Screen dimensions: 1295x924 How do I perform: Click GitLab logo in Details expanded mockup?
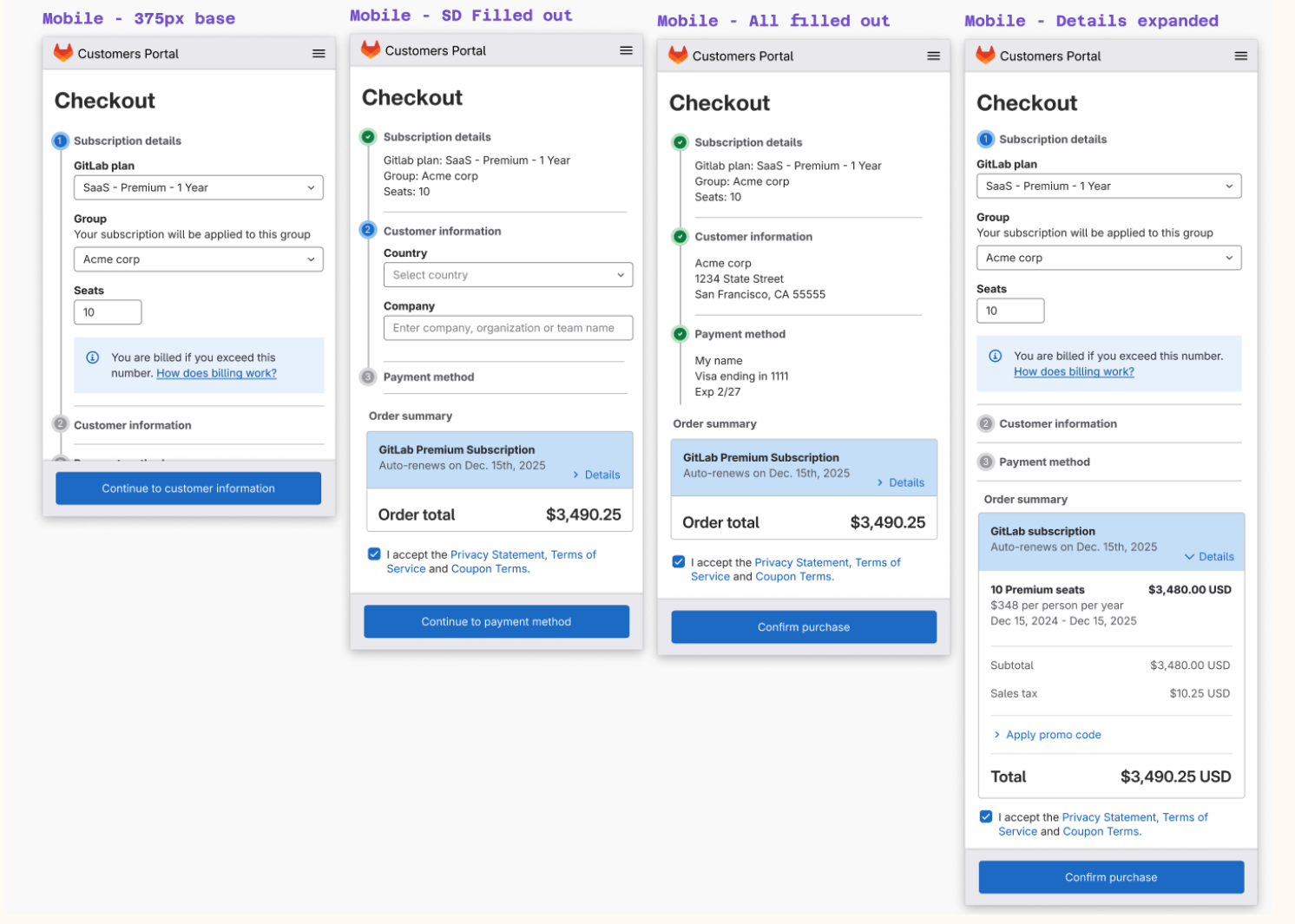(x=985, y=55)
